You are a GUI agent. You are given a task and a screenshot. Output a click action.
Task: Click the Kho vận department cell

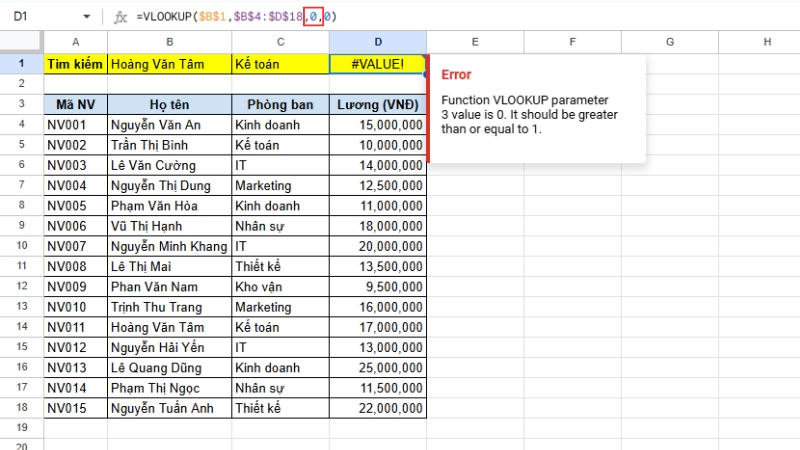click(279, 287)
